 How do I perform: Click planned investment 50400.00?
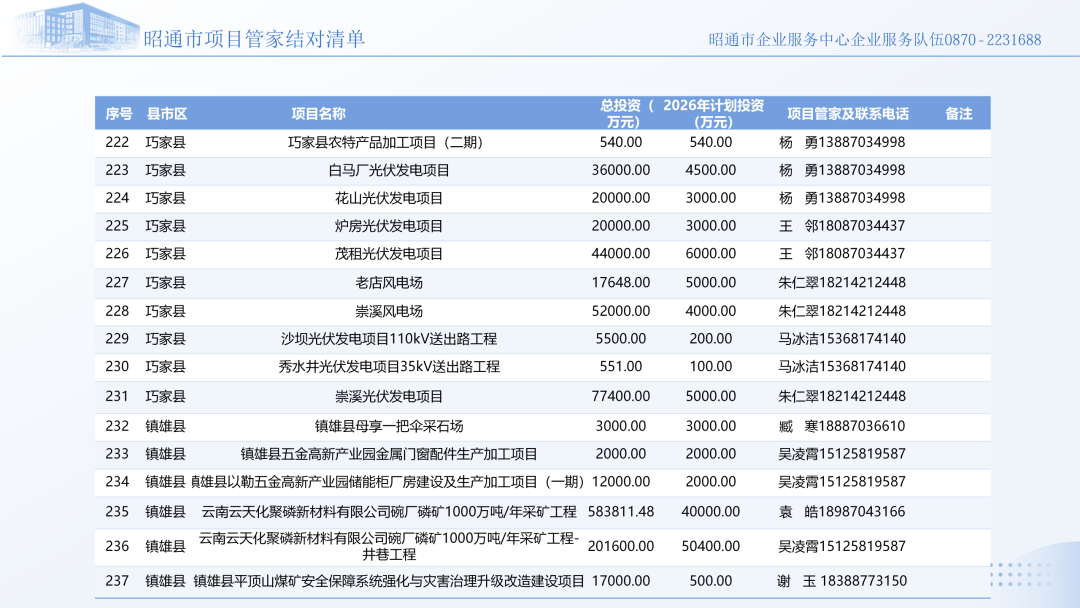(711, 547)
